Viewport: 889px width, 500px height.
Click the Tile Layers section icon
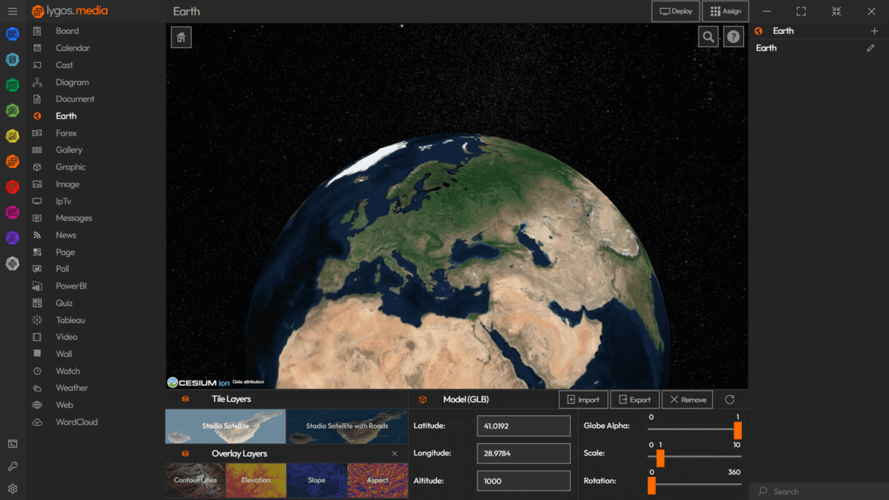[185, 399]
